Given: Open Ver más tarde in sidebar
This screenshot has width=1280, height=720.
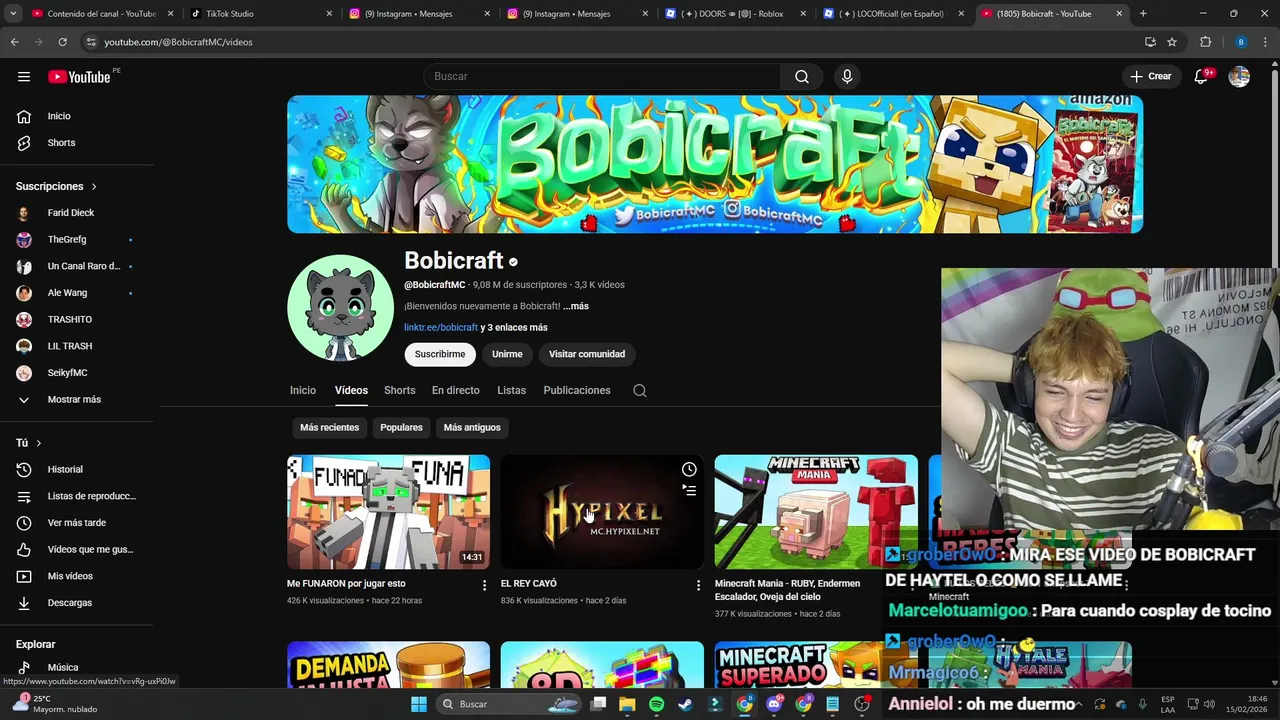Looking at the screenshot, I should 77,523.
